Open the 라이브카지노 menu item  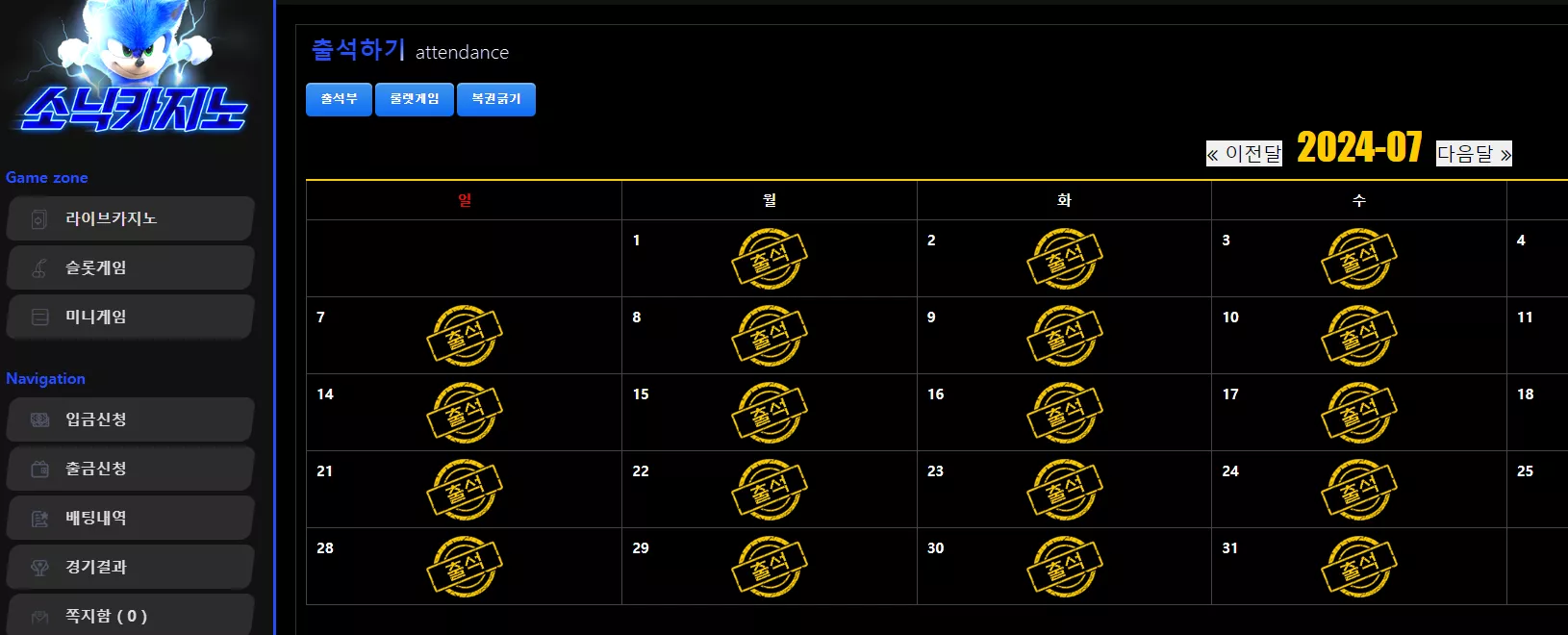coord(131,219)
